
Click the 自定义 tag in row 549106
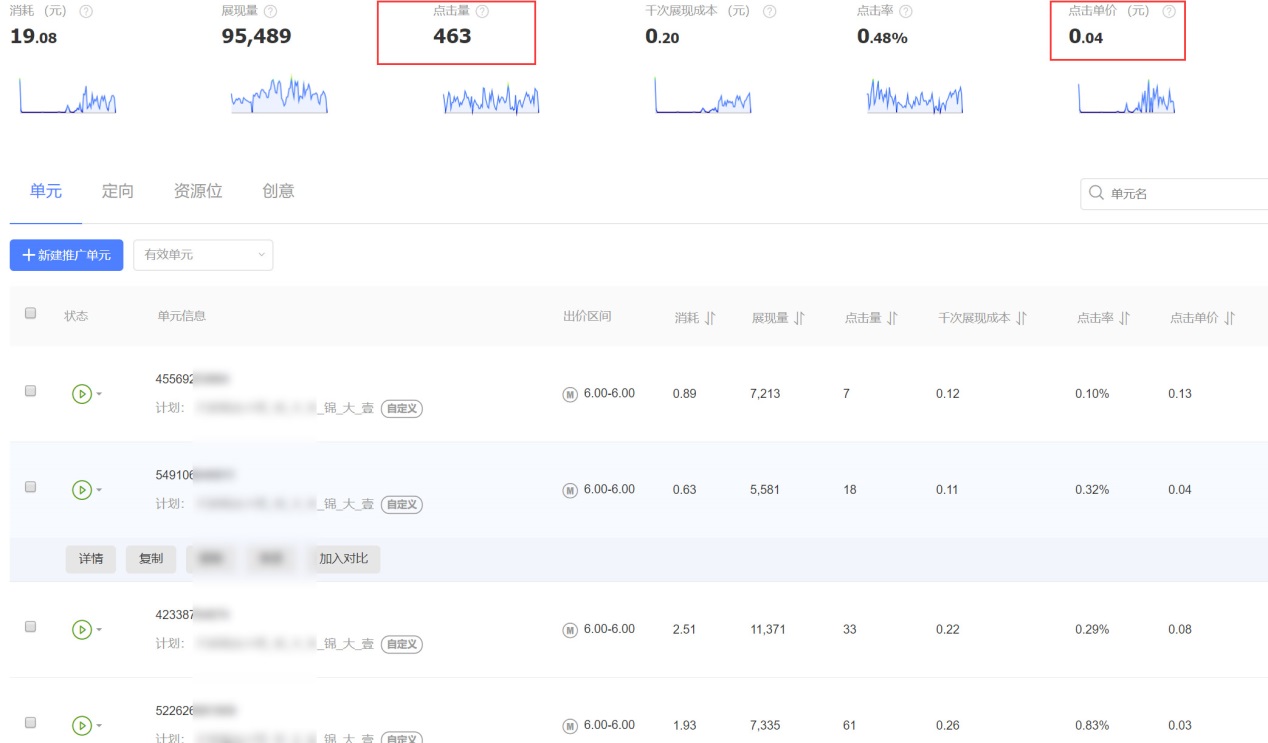(x=402, y=505)
